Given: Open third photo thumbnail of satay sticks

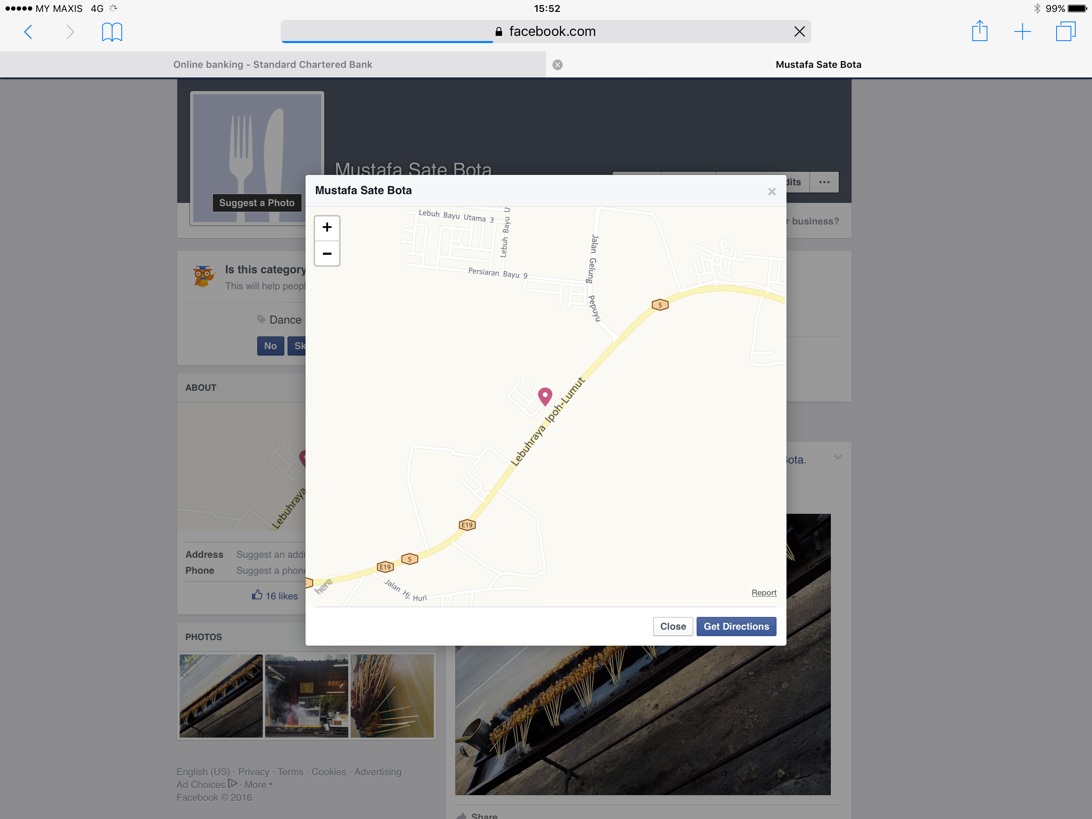Looking at the screenshot, I should point(392,696).
